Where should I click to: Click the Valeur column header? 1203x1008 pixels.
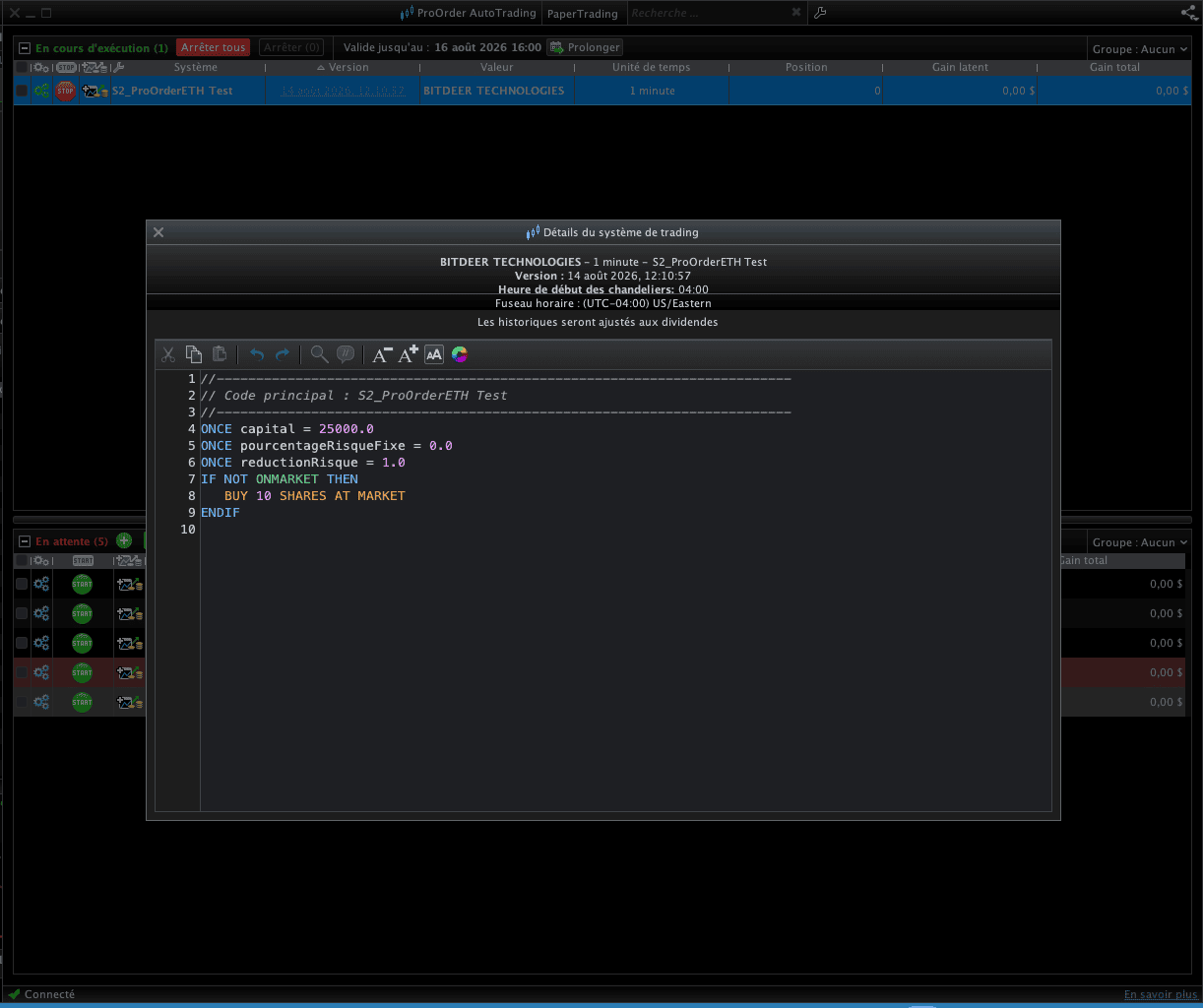497,68
